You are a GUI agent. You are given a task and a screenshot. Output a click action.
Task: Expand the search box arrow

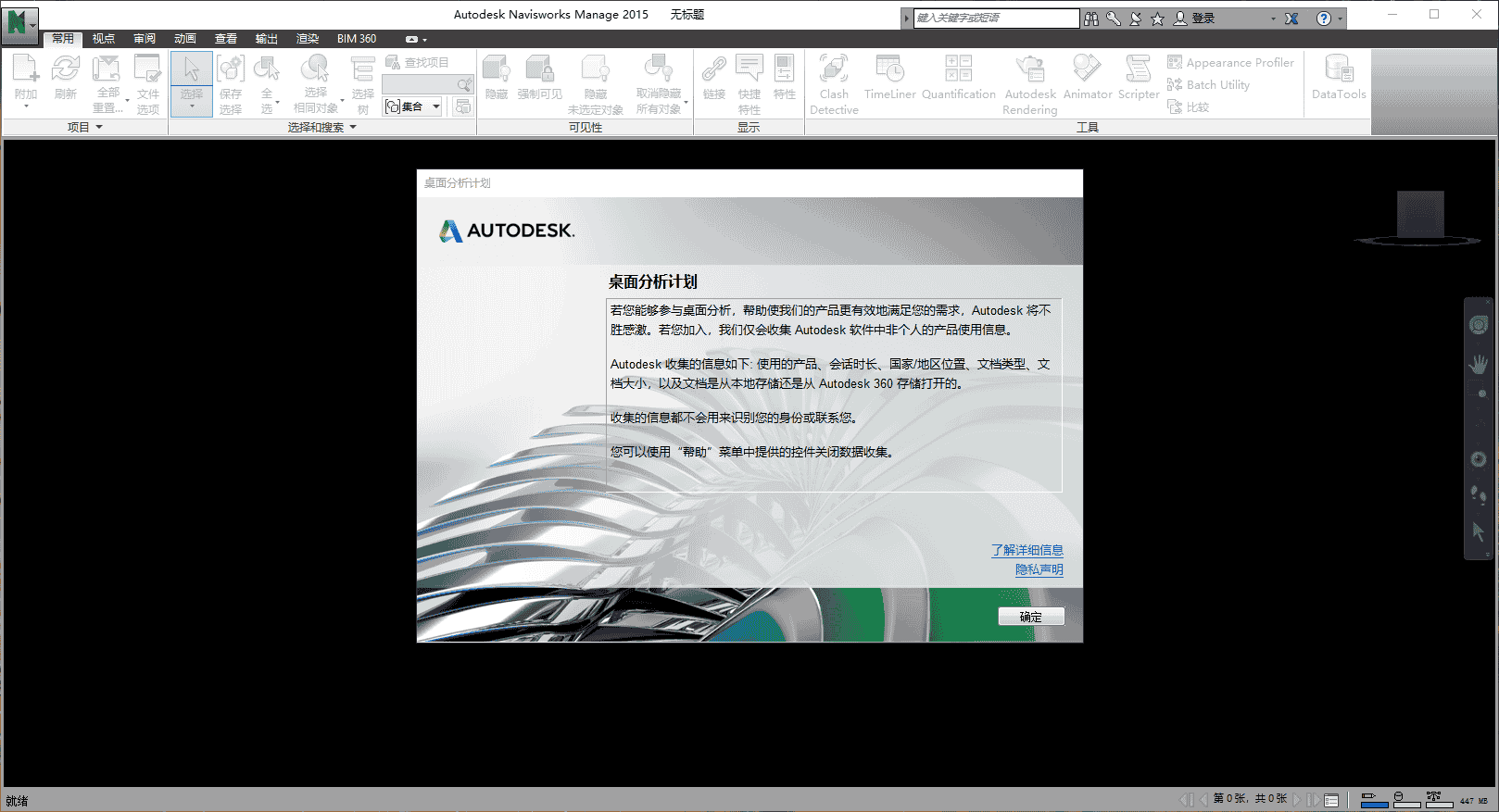coord(907,19)
